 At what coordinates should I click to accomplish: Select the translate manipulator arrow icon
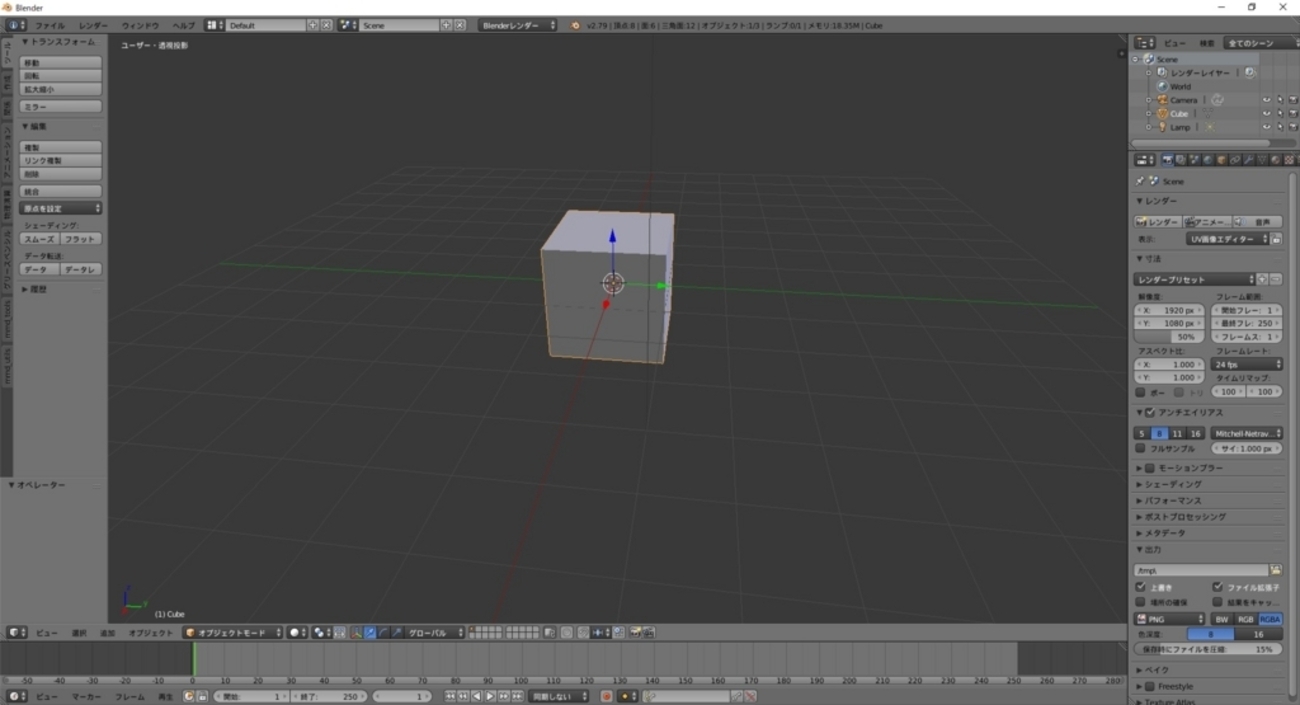tap(370, 633)
